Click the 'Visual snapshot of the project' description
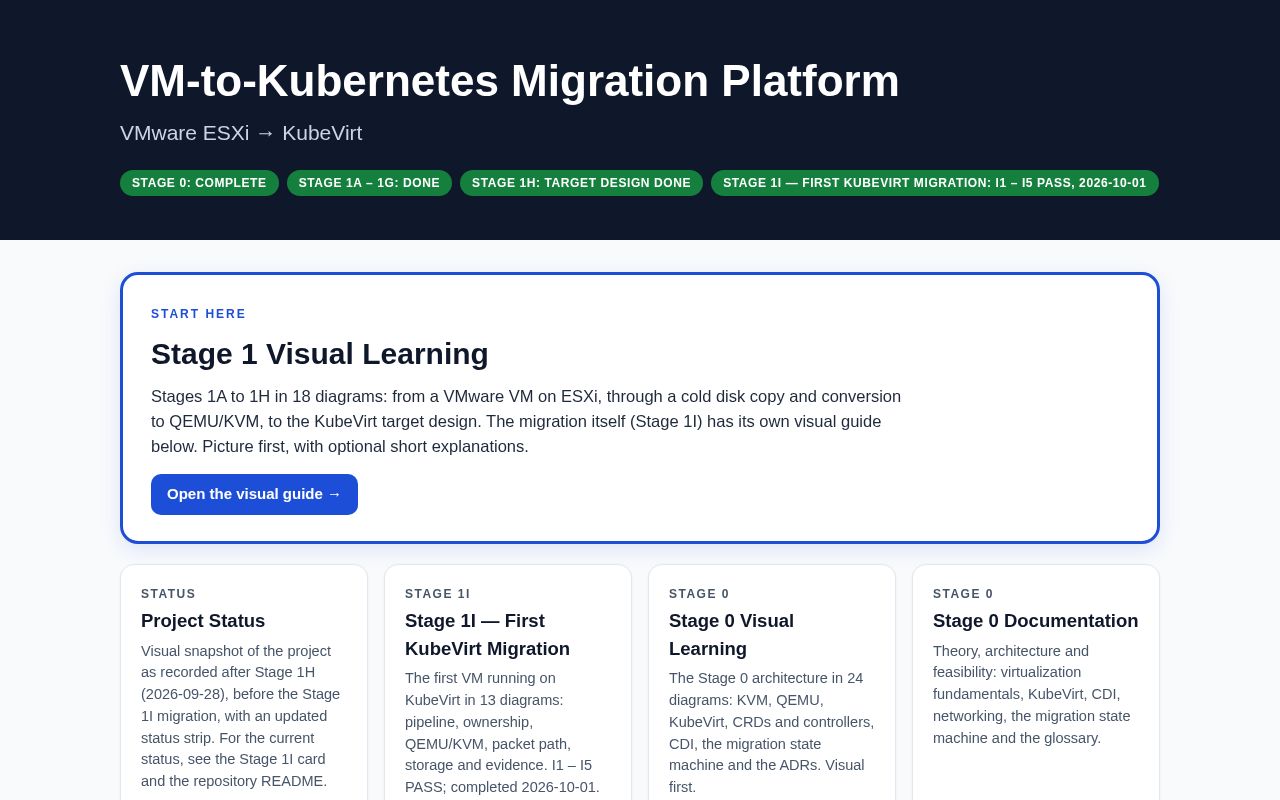The image size is (1280, 800). click(240, 716)
